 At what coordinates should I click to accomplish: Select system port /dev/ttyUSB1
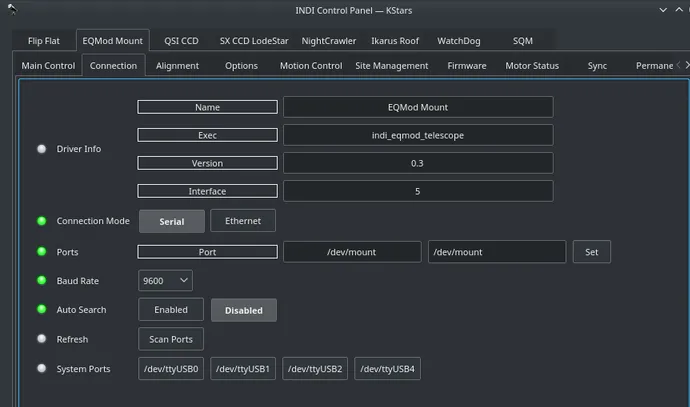click(243, 369)
